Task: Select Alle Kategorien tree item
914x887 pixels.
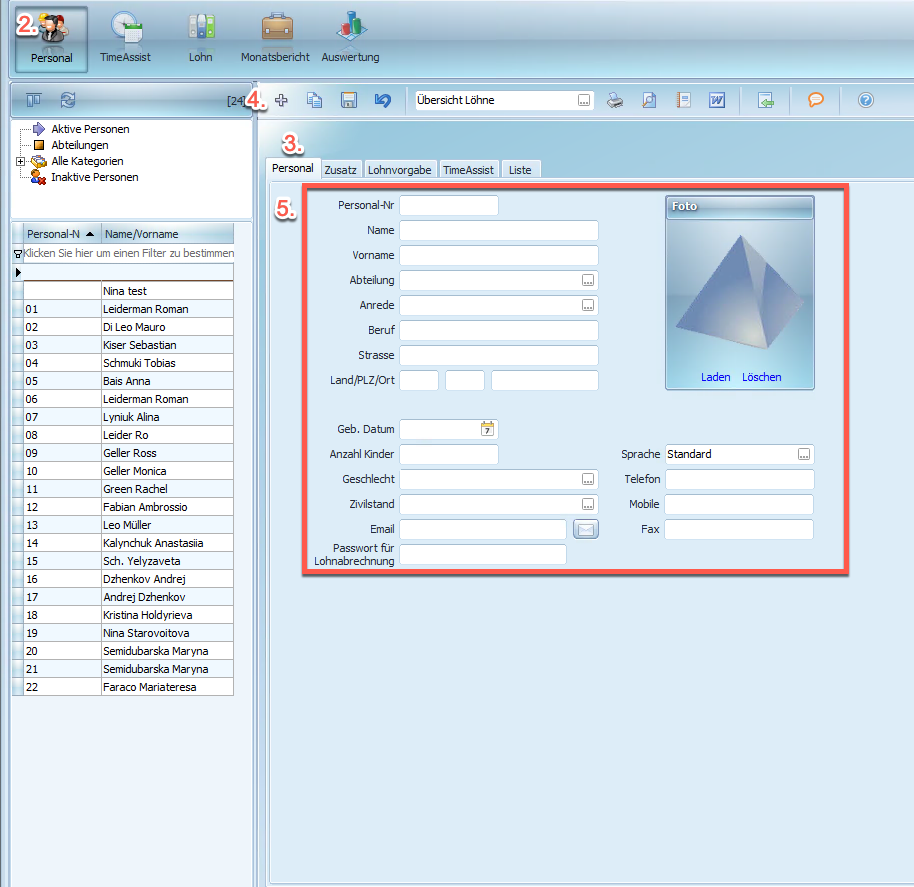Action: [x=87, y=161]
